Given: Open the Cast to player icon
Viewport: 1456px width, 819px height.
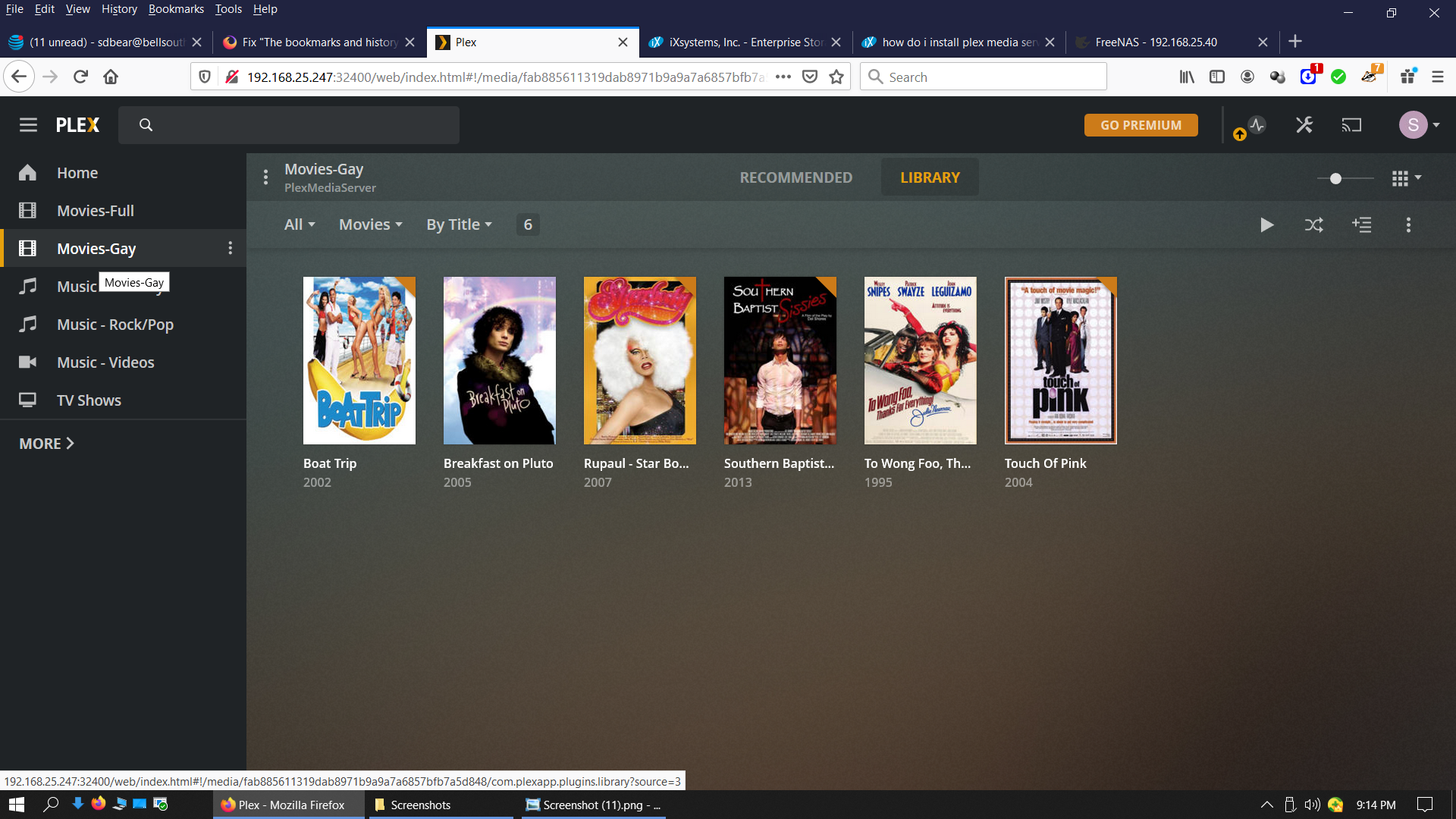Looking at the screenshot, I should pos(1351,125).
